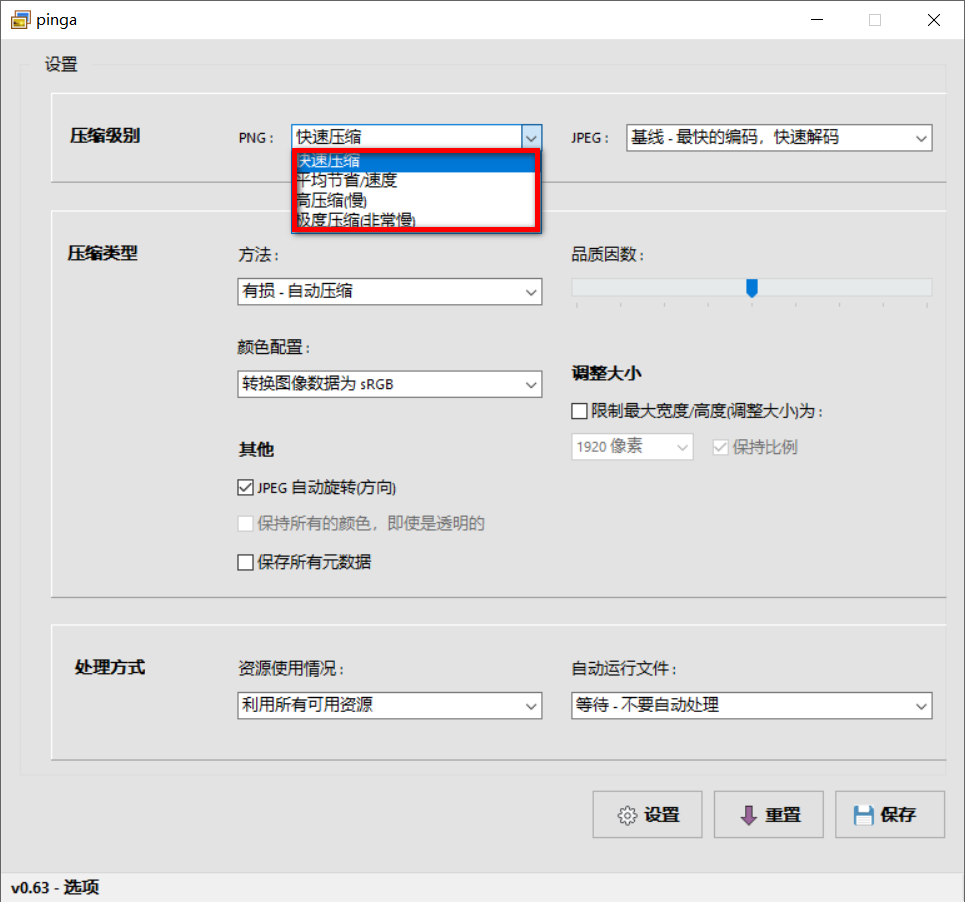Enable the 保存所有元数据 checkbox
This screenshot has width=965, height=902.
(x=244, y=562)
